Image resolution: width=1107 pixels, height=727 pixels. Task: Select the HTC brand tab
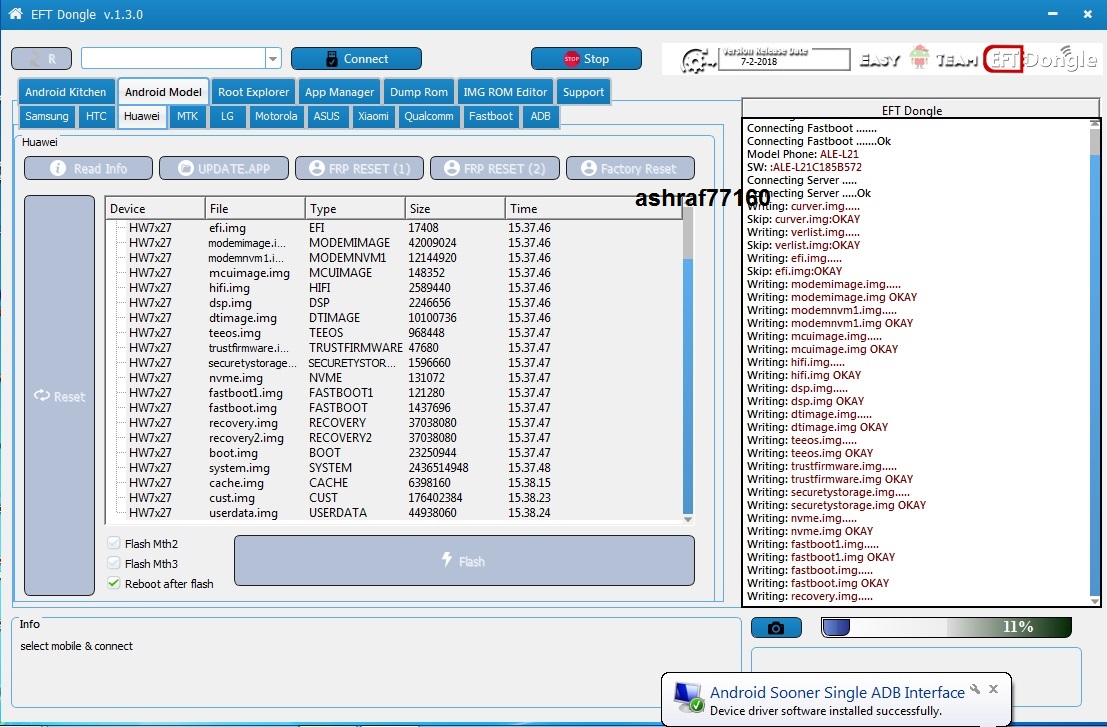[x=96, y=116]
